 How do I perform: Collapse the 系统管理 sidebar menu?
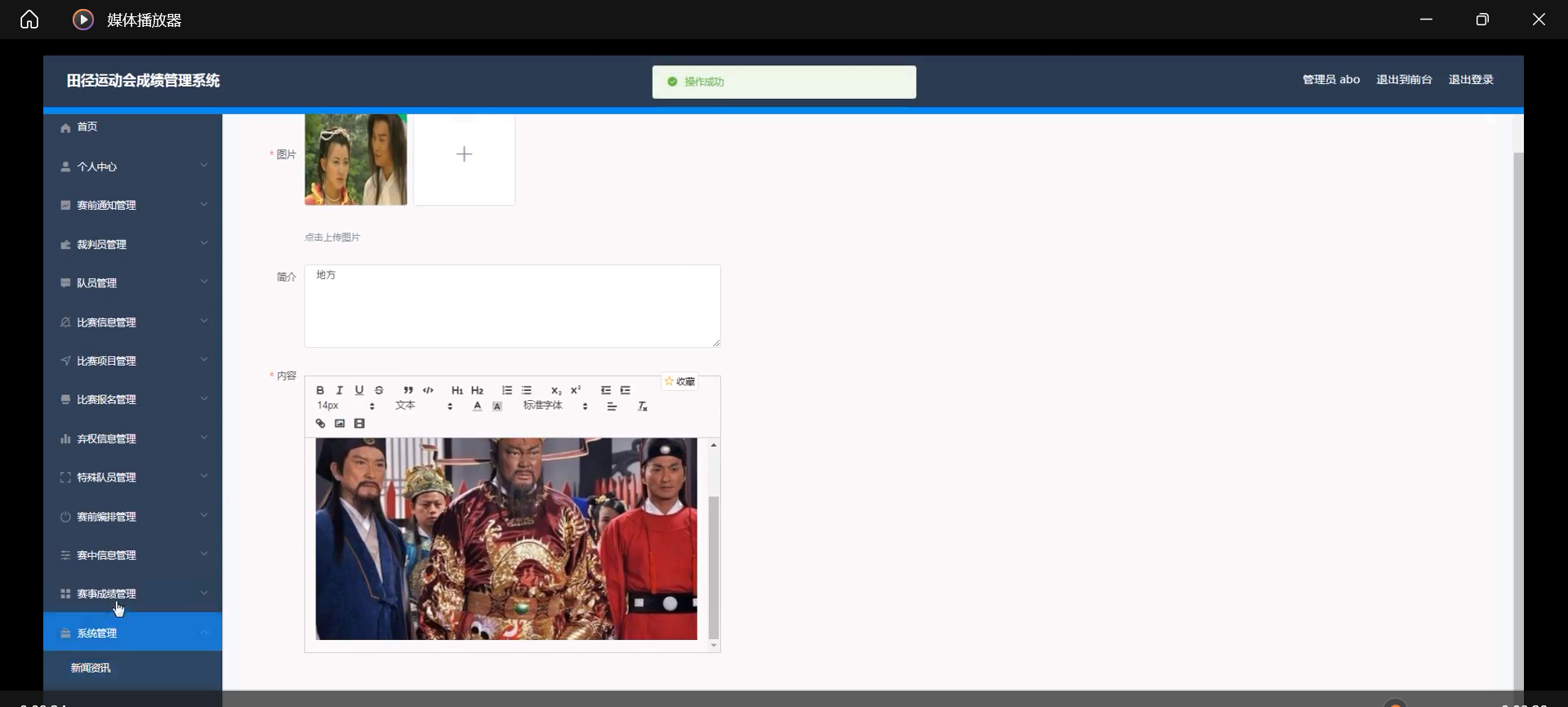(133, 633)
